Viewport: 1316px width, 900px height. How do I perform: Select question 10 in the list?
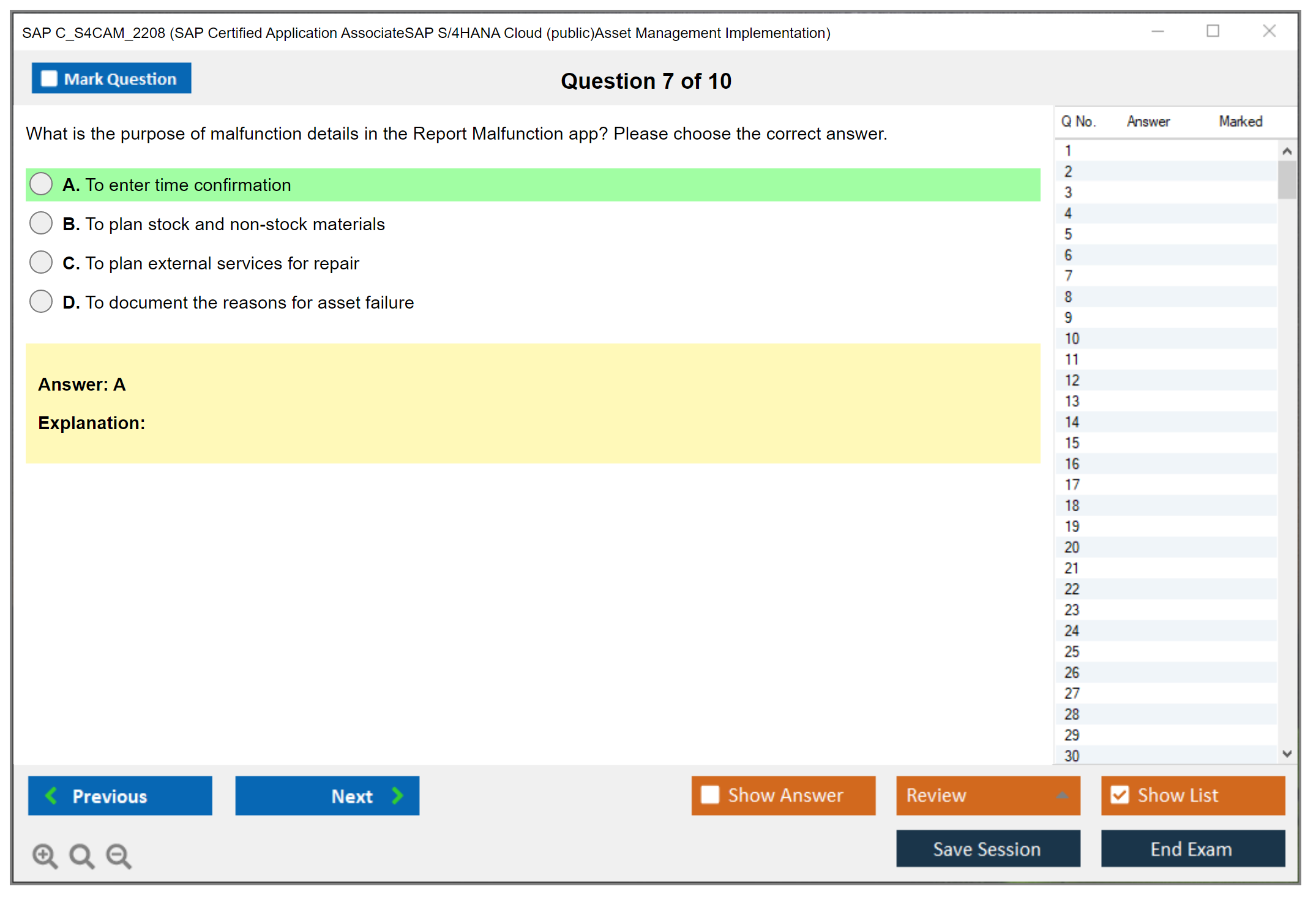tap(1072, 339)
